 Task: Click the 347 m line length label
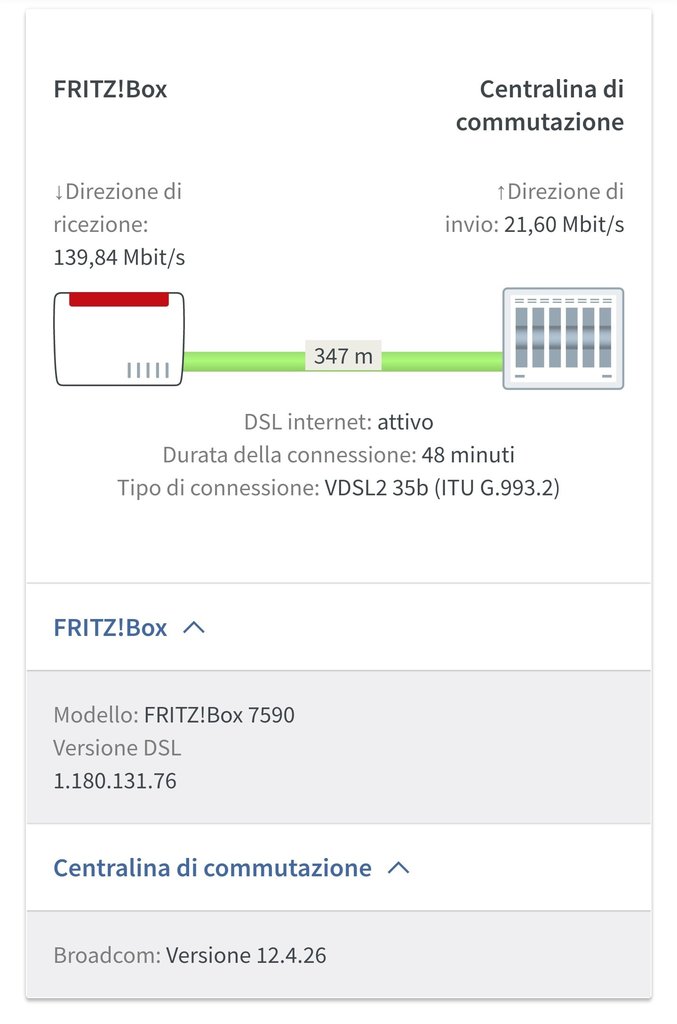(x=343, y=356)
